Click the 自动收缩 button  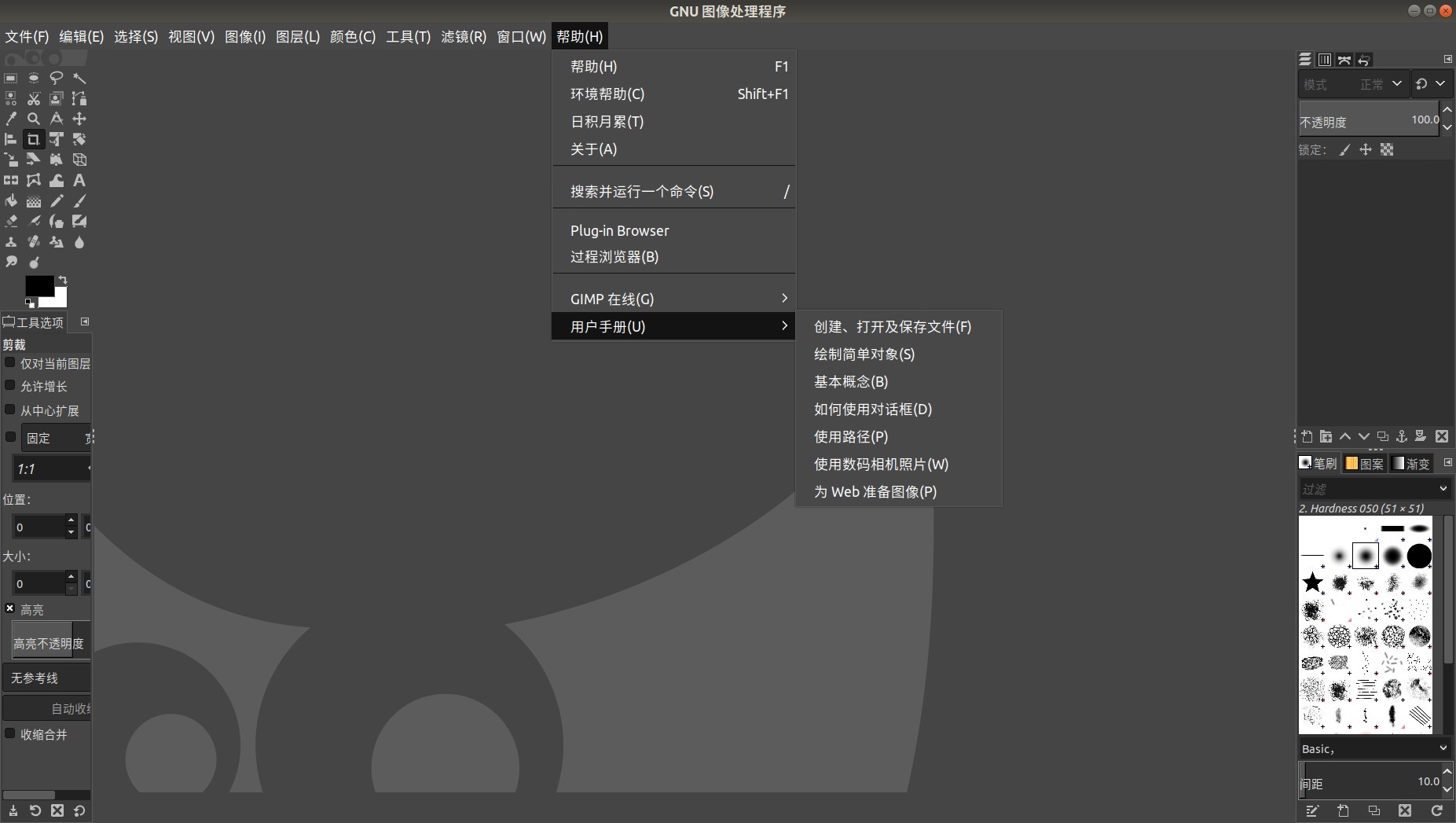(47, 708)
